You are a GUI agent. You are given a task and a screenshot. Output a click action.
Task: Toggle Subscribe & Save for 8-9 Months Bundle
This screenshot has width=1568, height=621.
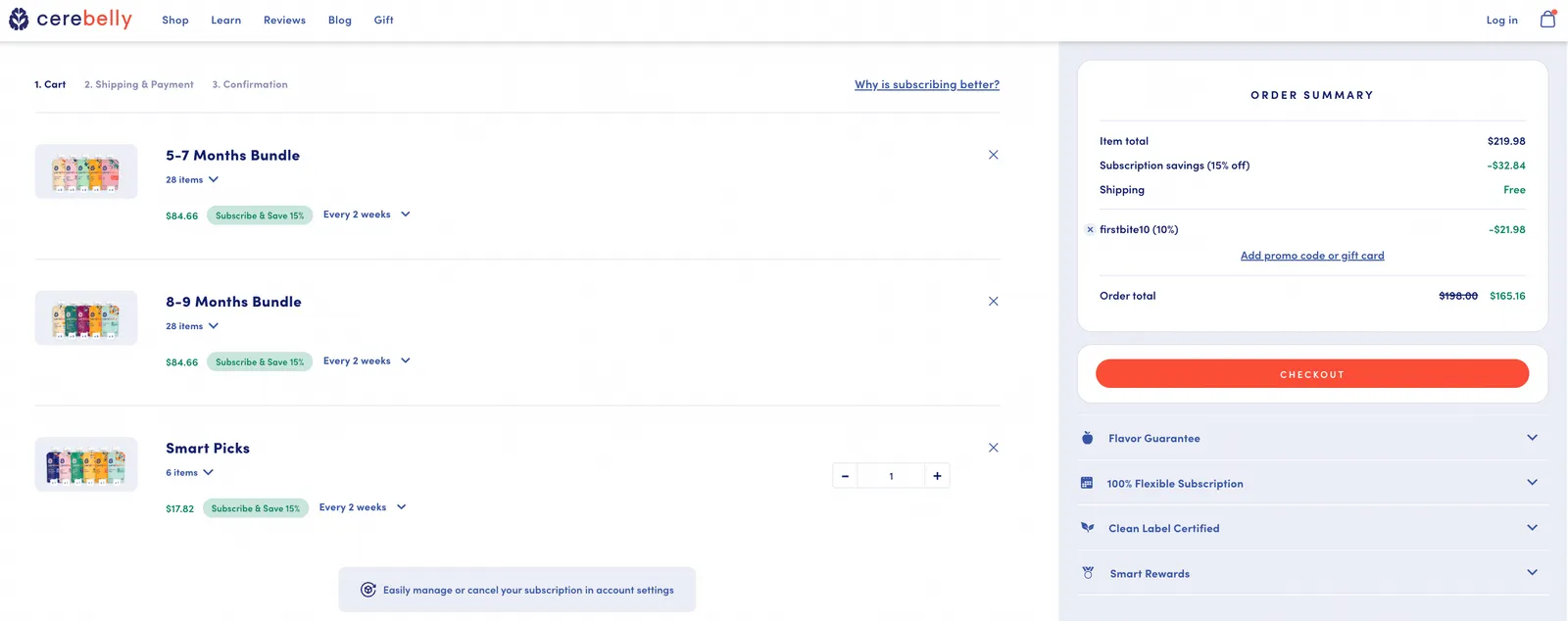(260, 361)
